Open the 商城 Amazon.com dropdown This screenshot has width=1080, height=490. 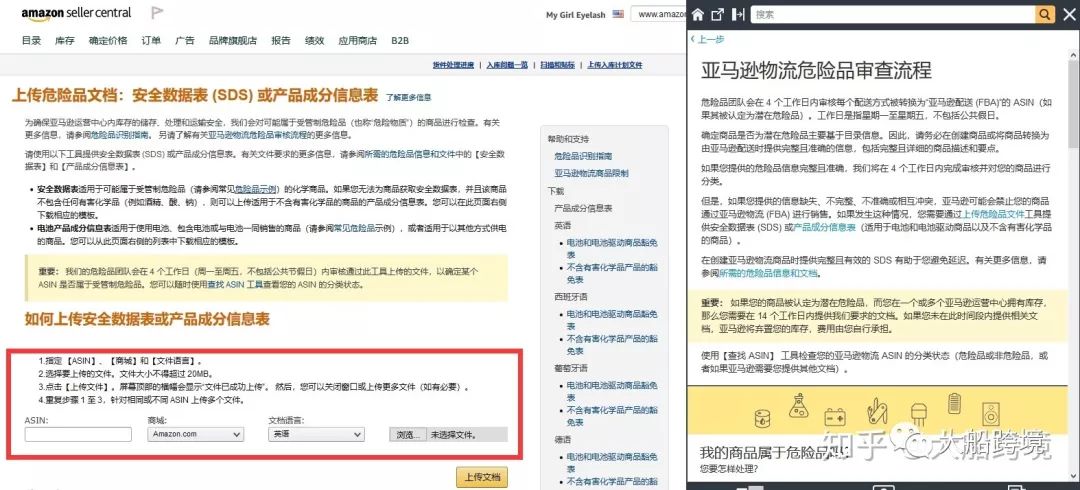196,434
